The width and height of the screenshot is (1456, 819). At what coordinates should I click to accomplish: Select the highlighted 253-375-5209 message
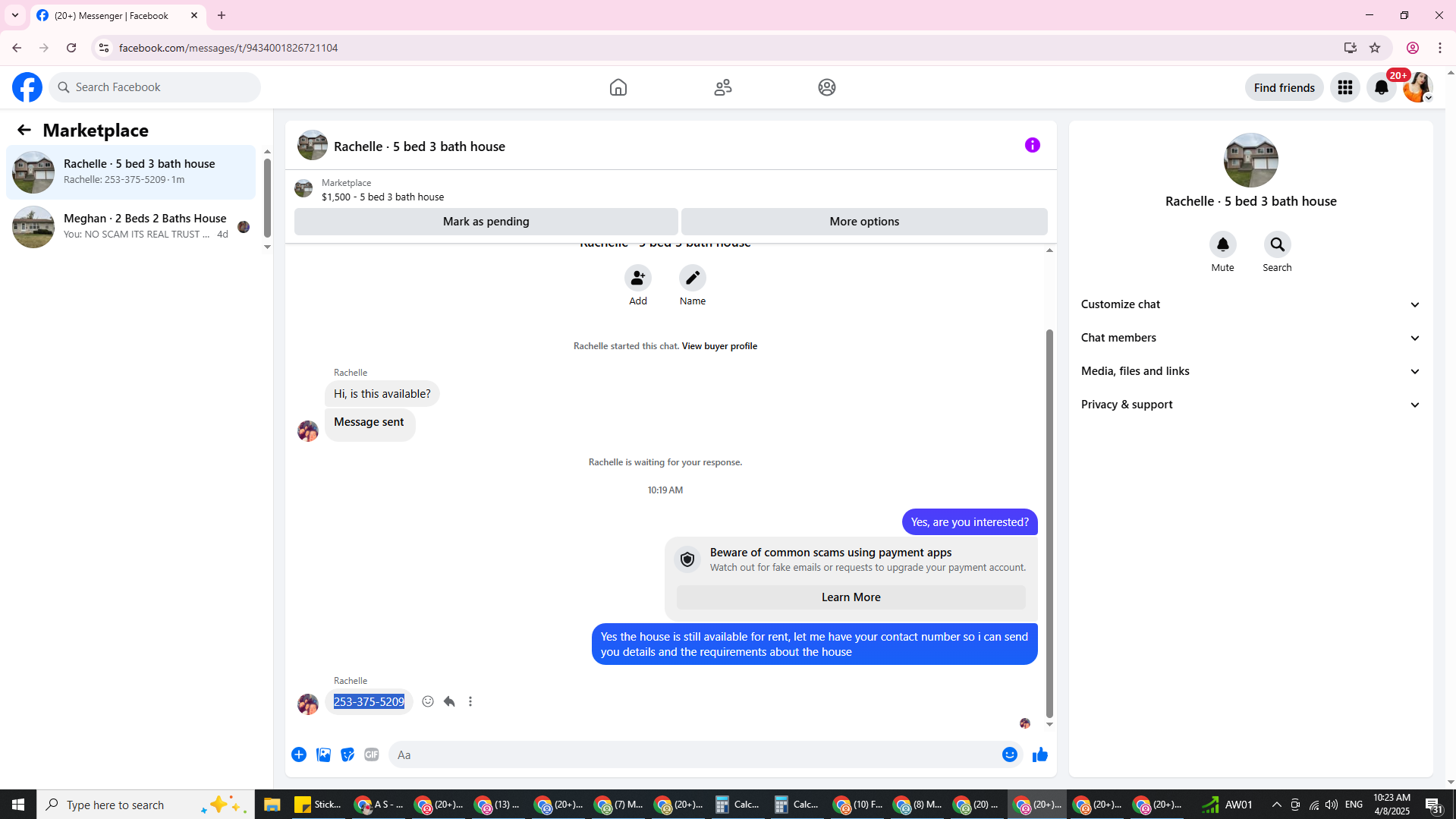pyautogui.click(x=369, y=701)
